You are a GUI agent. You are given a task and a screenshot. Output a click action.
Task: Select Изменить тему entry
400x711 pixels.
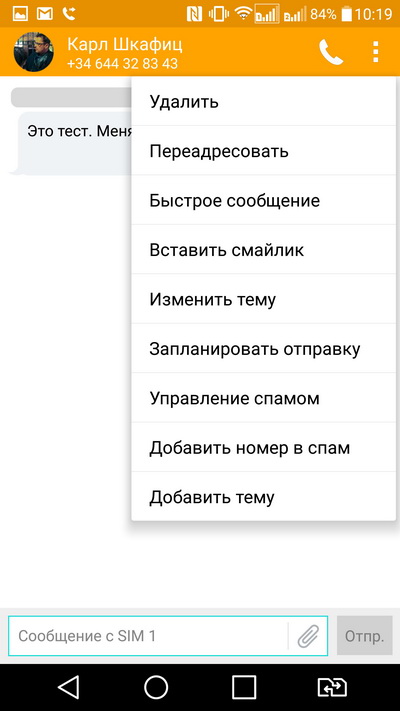[263, 299]
